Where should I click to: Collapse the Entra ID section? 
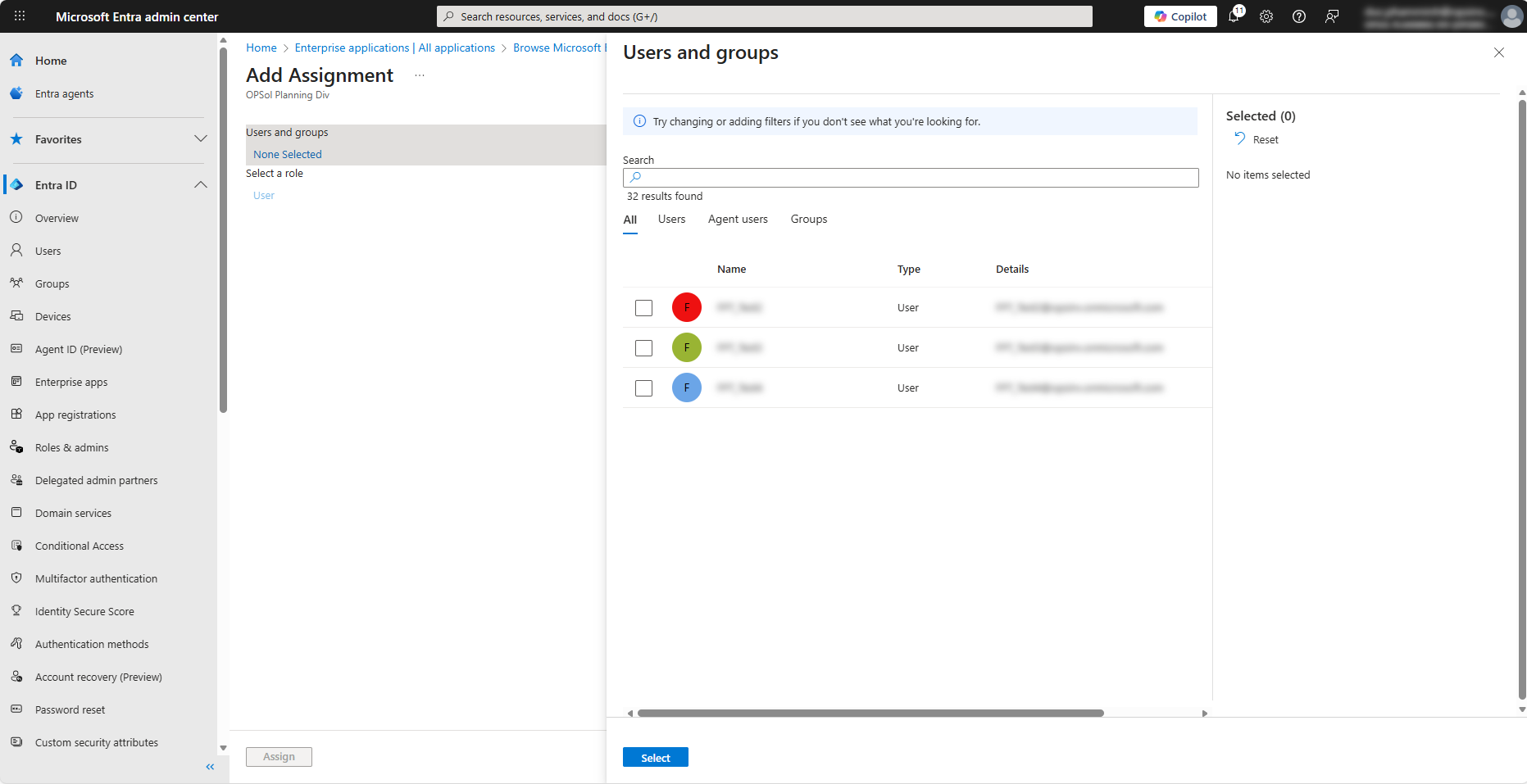coord(200,185)
